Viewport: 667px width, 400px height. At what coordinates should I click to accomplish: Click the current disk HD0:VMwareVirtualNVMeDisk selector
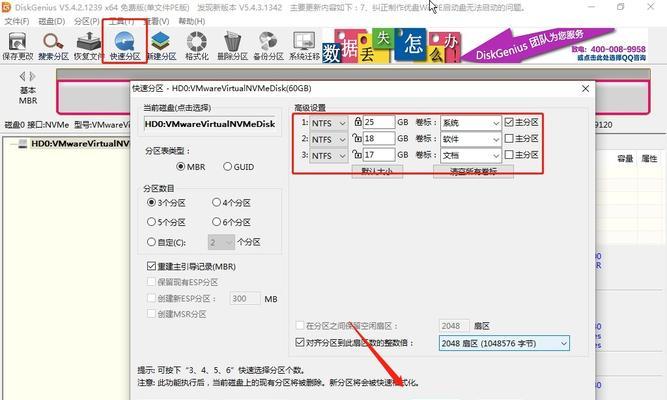[210, 124]
